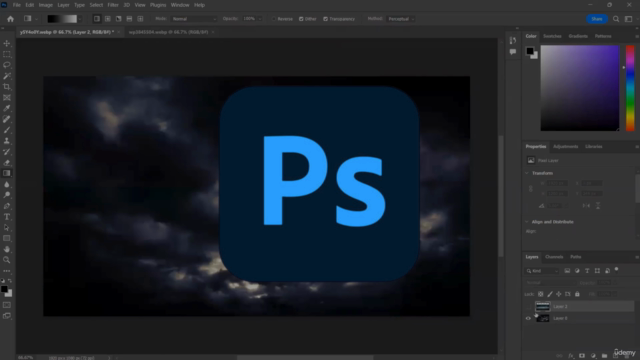
Task: Select the Clone Stamp tool
Action: point(7,141)
